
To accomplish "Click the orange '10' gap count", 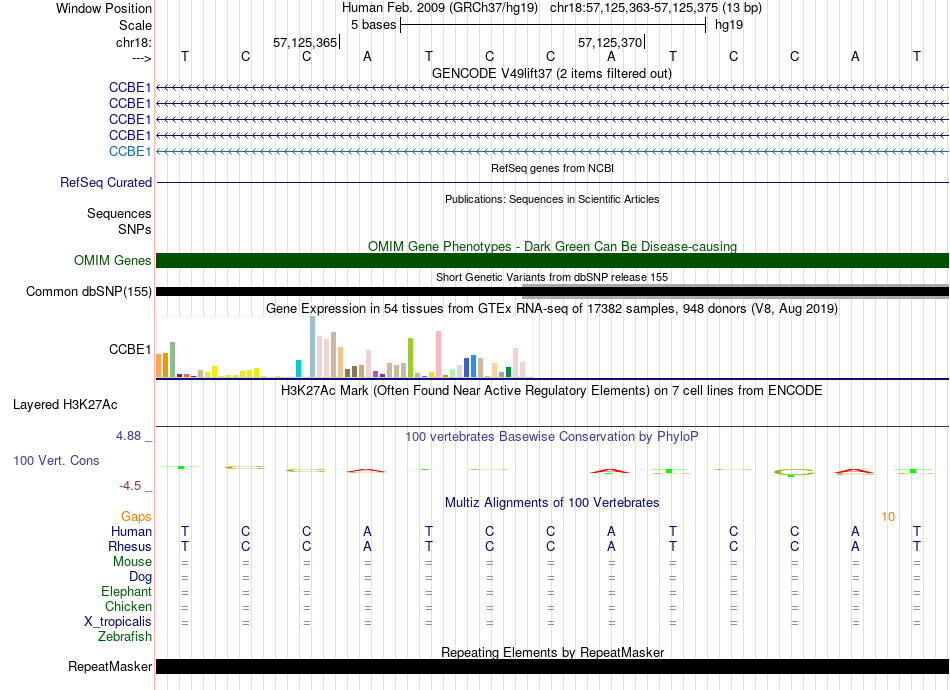I will (x=888, y=517).
